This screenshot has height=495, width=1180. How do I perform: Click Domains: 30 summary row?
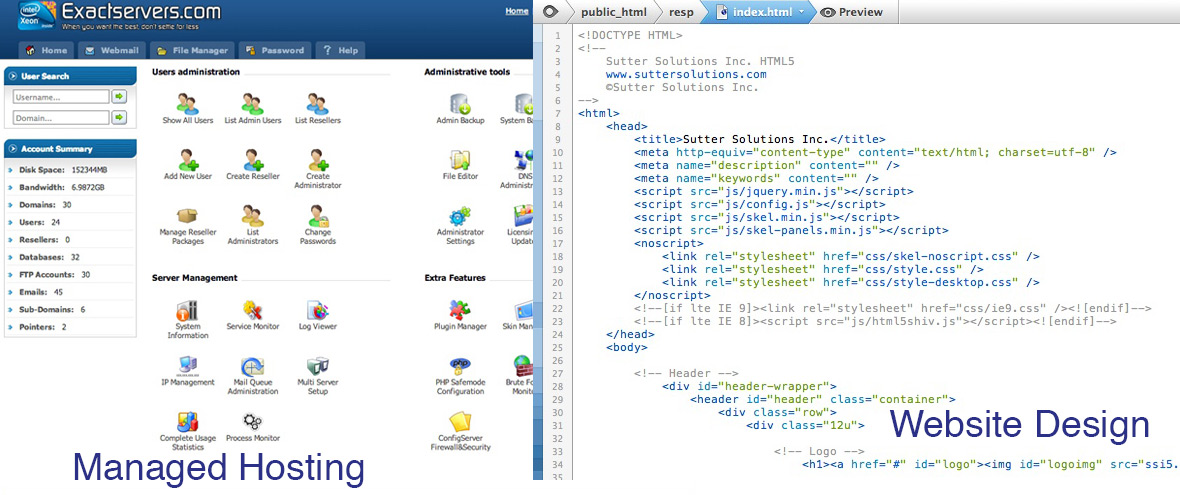tap(70, 205)
